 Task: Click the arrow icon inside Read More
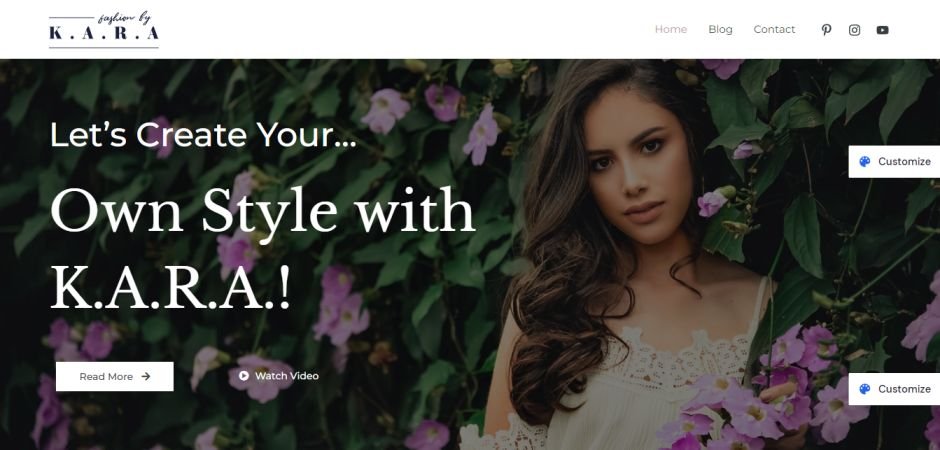click(x=146, y=376)
